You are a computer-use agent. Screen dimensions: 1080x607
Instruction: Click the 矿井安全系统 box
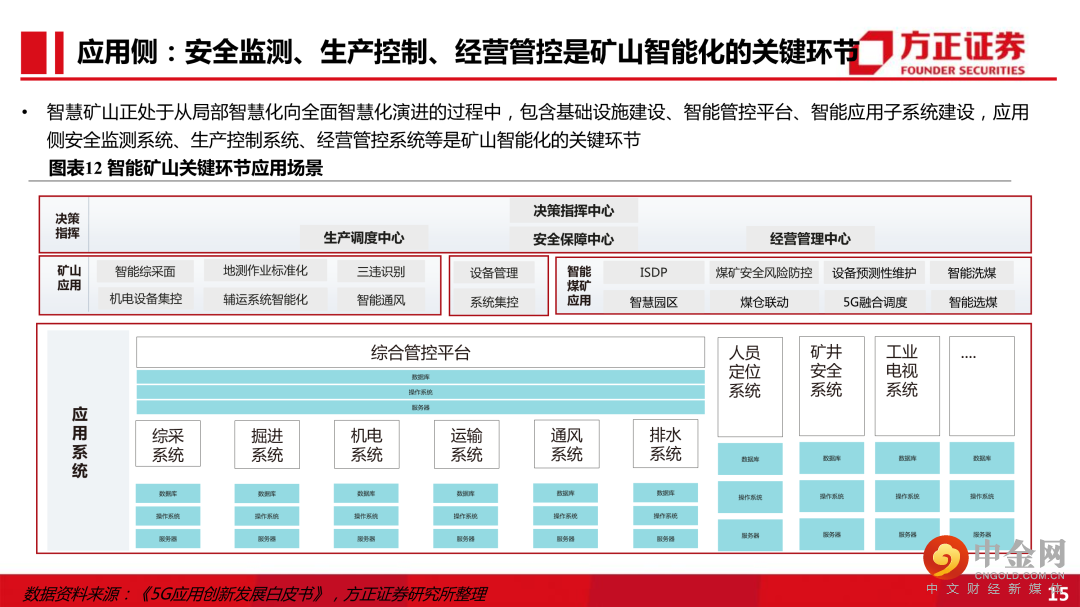[831, 386]
